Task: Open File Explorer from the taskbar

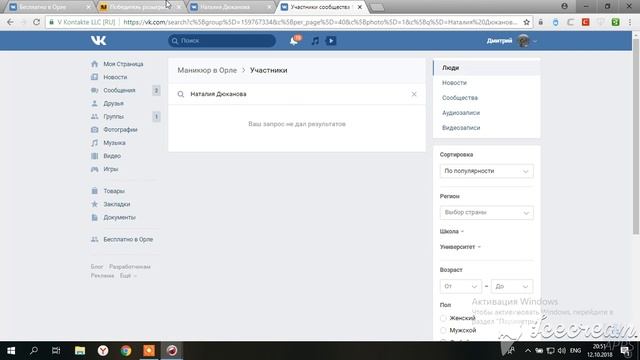Action: [x=80, y=351]
